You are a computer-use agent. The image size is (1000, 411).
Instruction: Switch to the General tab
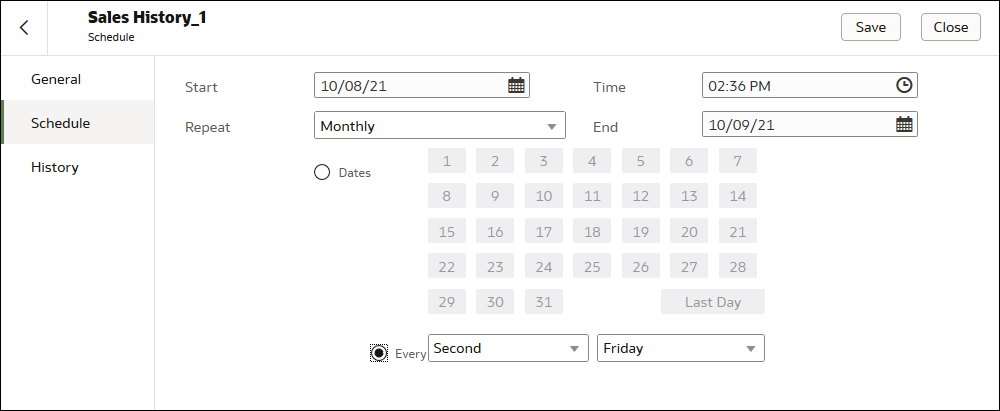pyautogui.click(x=56, y=79)
